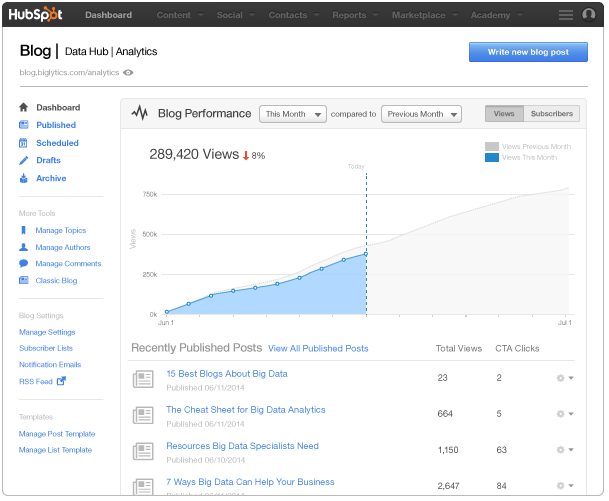
Task: Click the eye icon beside blog URL
Action: click(x=128, y=73)
